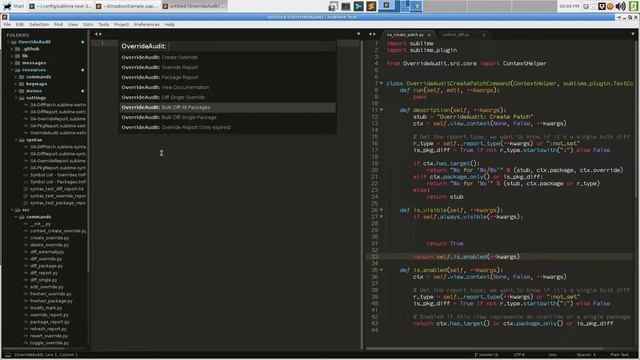Select OverrideAudit: Package Report command
The height and width of the screenshot is (360, 640).
228,77
